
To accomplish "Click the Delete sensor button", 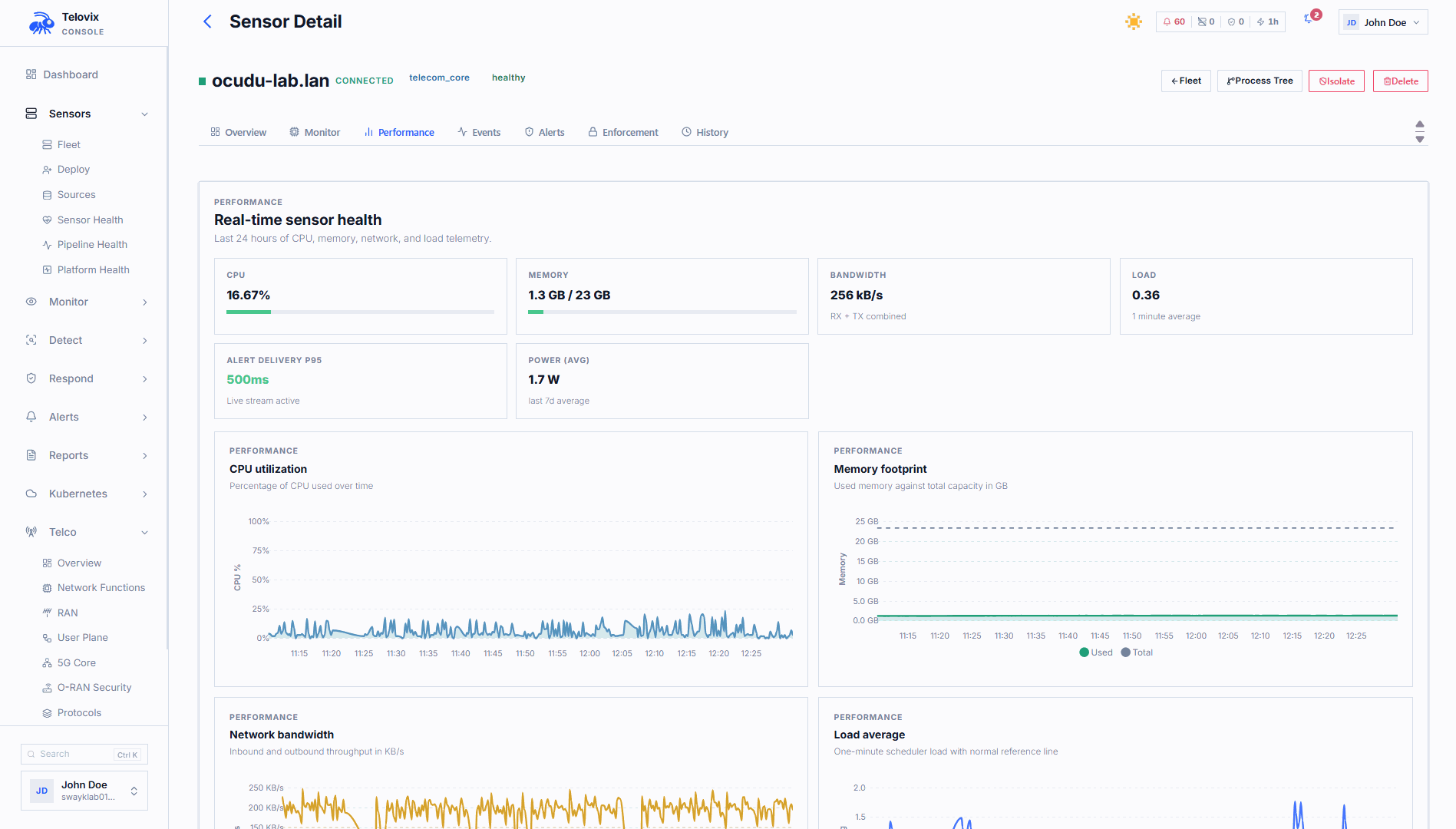I will (x=1401, y=81).
